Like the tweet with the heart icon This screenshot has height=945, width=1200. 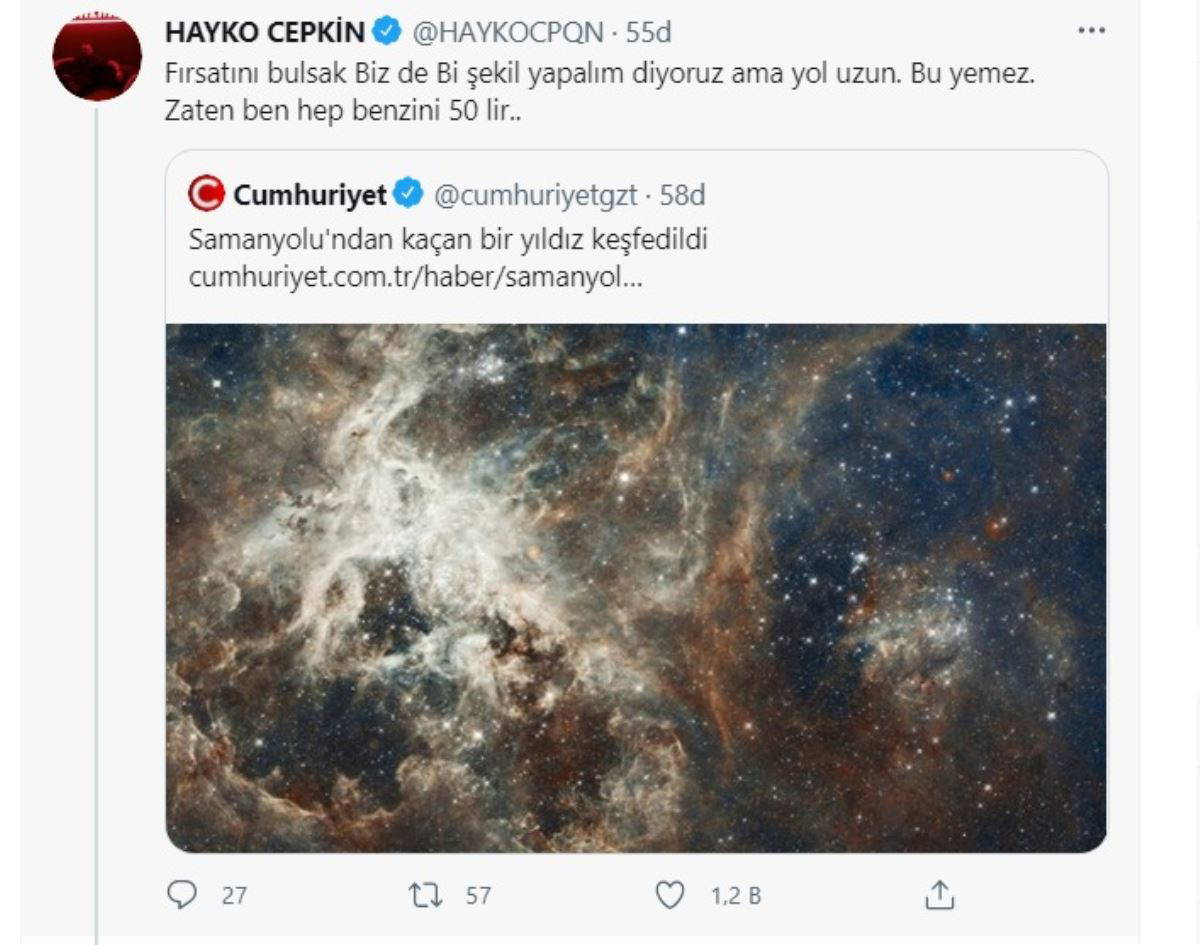point(669,894)
